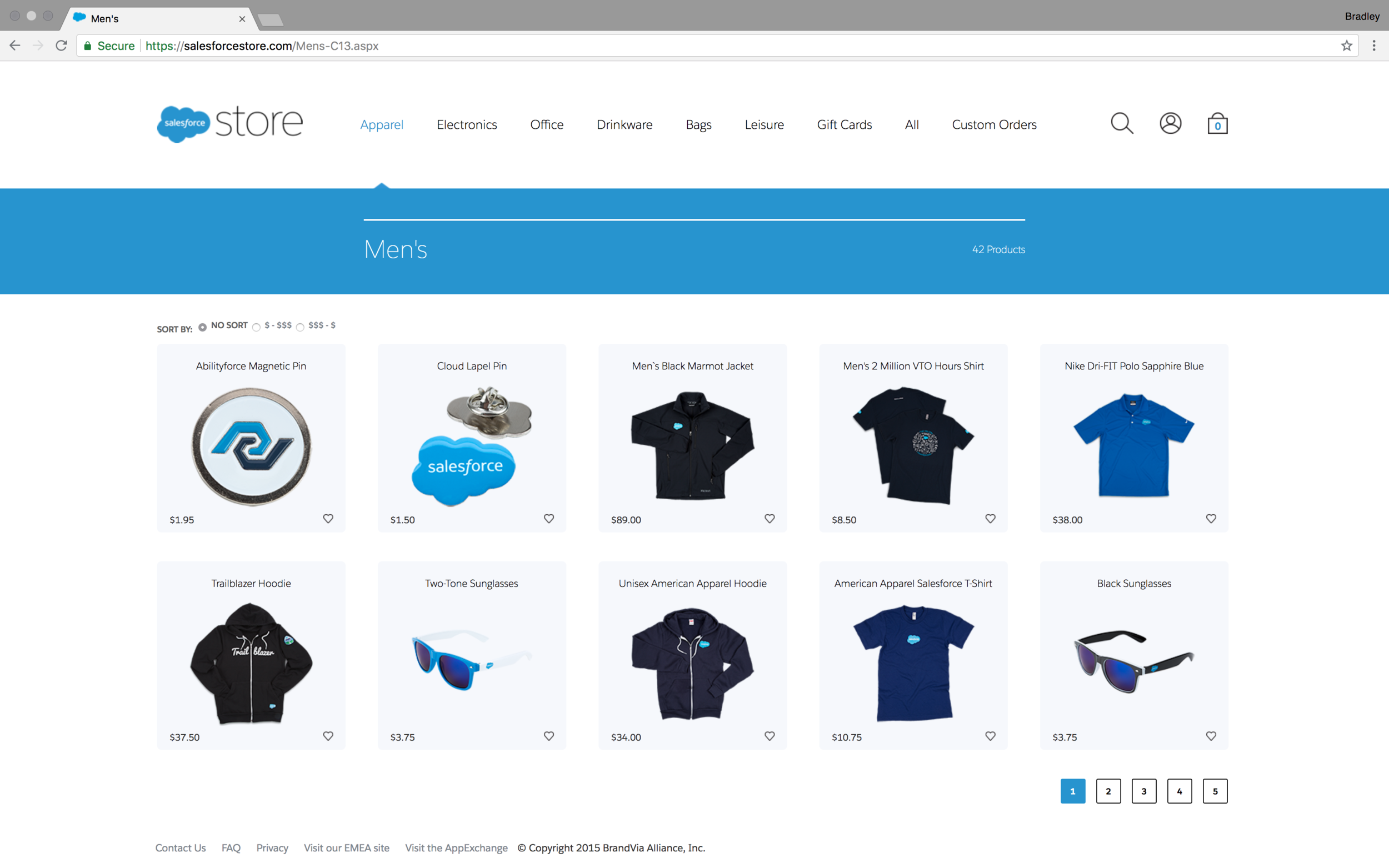Open the All products menu
The height and width of the screenshot is (868, 1389).
(x=912, y=124)
